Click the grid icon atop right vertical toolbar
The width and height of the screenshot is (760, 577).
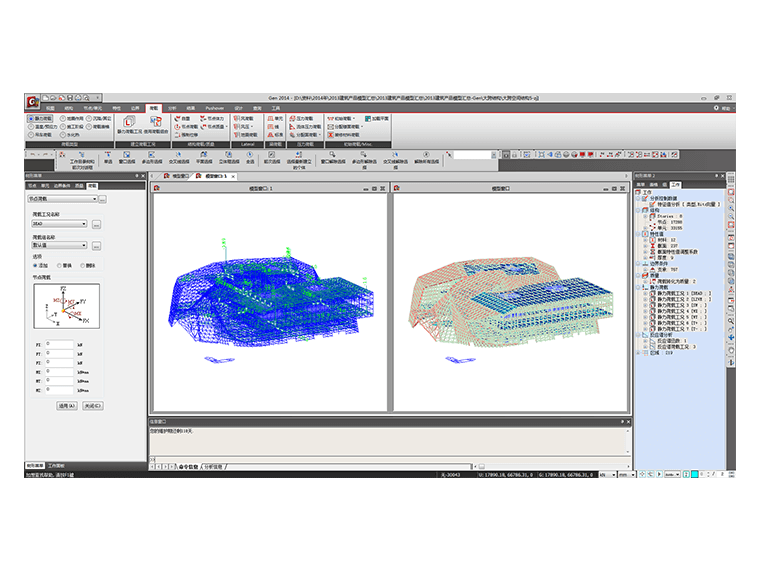click(731, 179)
